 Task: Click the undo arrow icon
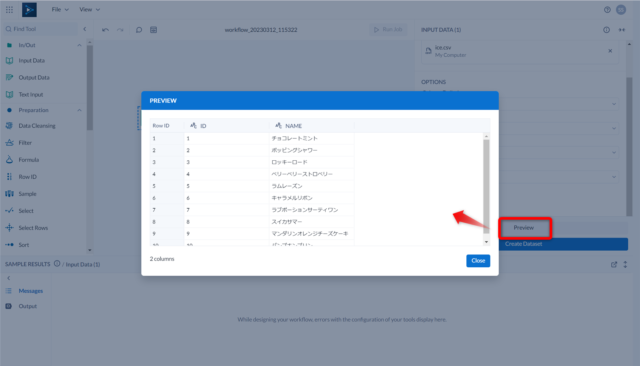tap(105, 30)
